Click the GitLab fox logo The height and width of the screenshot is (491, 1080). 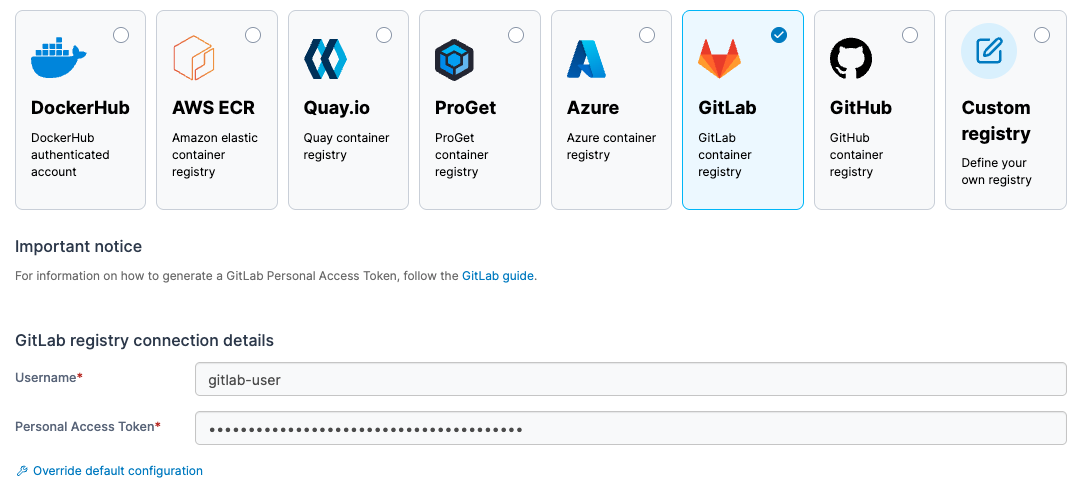pos(719,59)
